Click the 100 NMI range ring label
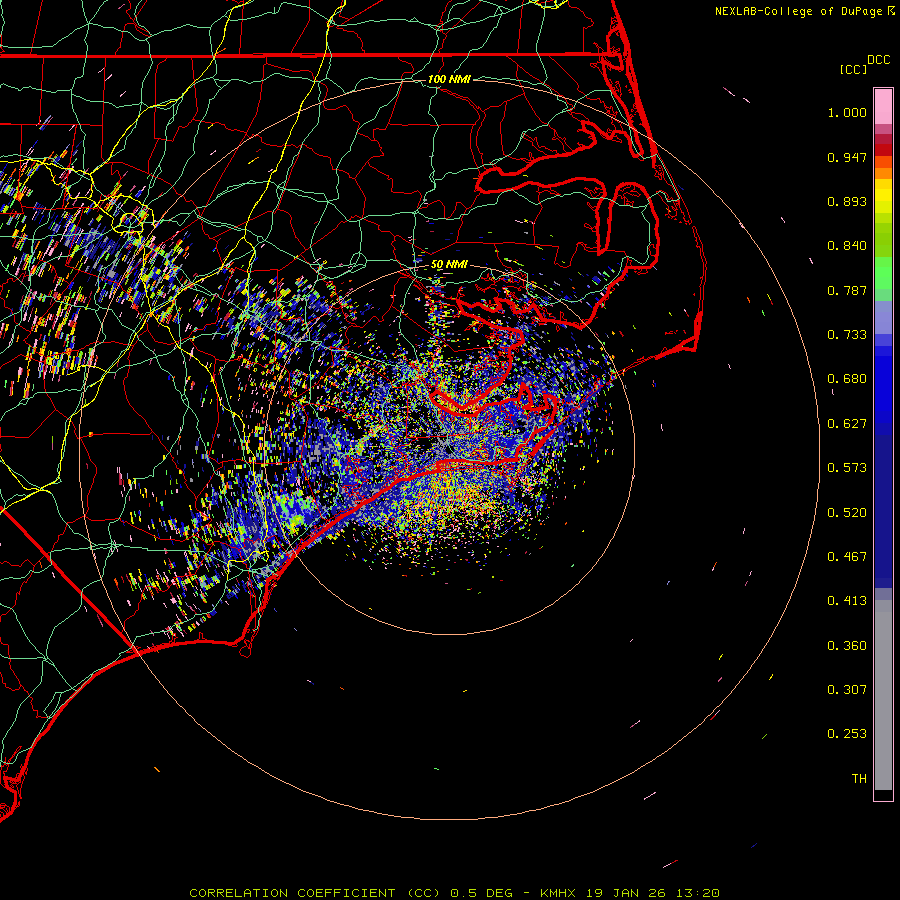The height and width of the screenshot is (900, 900). 449,79
